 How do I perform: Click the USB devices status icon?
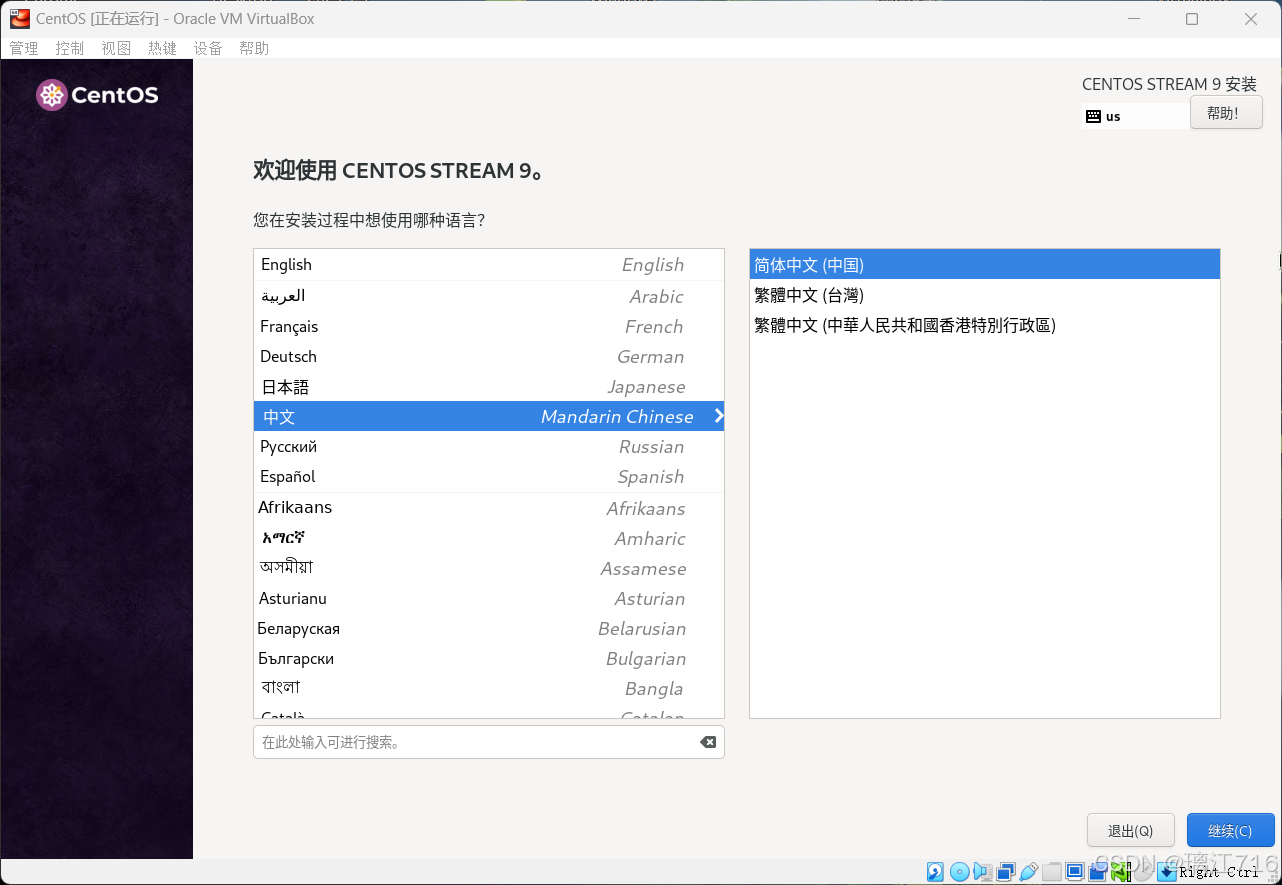pyautogui.click(x=1028, y=871)
